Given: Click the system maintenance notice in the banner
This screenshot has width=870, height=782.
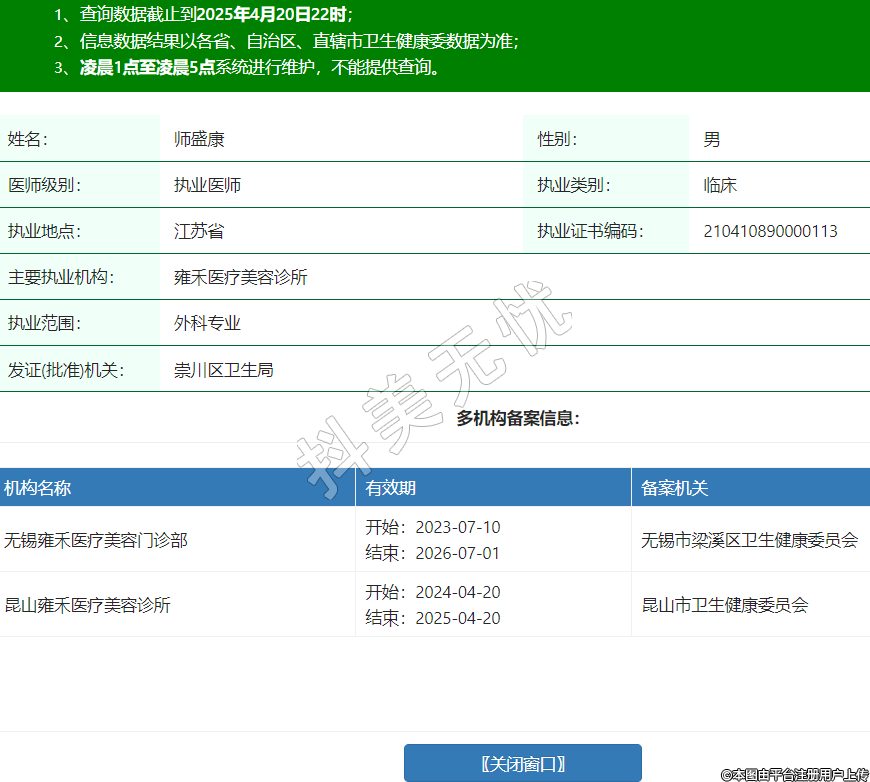Looking at the screenshot, I should point(260,68).
